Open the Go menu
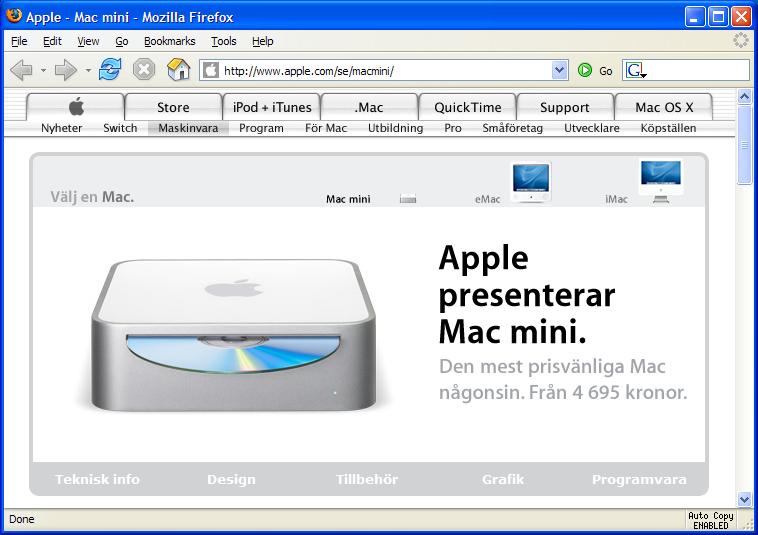The image size is (758, 535). click(121, 42)
